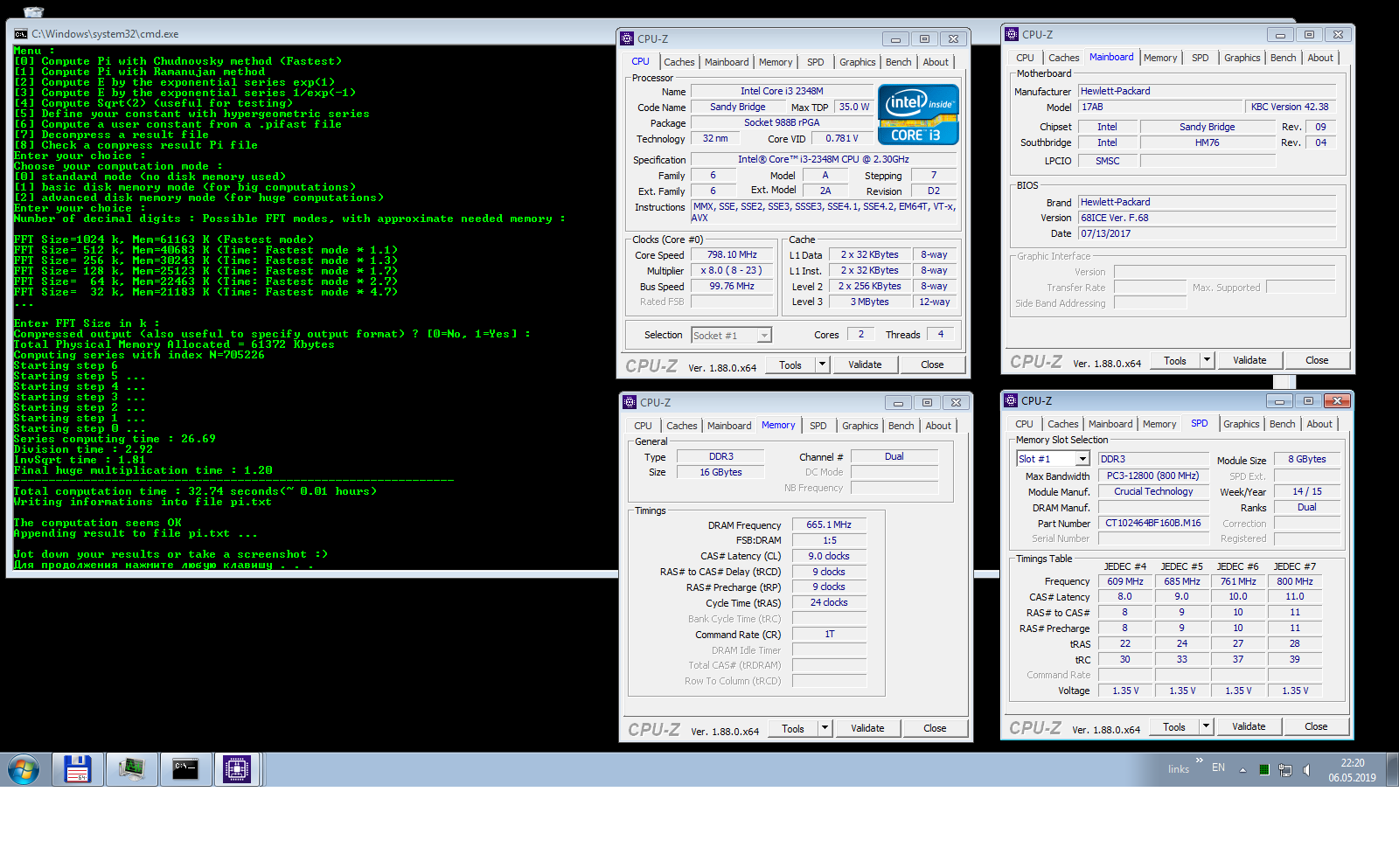Expand the Slot #1 memory slot dropdown
The image size is (1399, 868).
point(1082,459)
